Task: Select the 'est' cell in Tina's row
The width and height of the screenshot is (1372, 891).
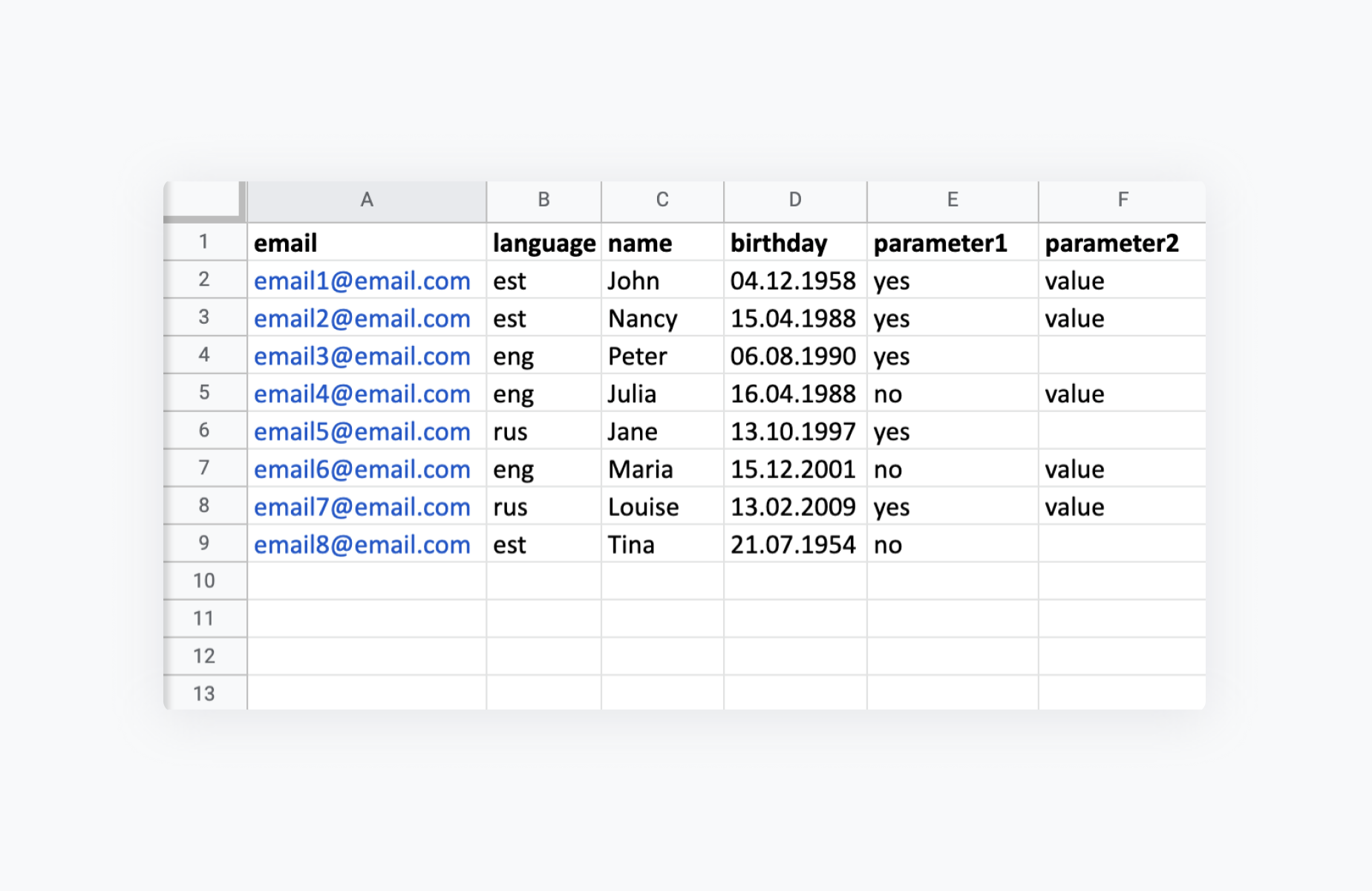Action: click(543, 544)
